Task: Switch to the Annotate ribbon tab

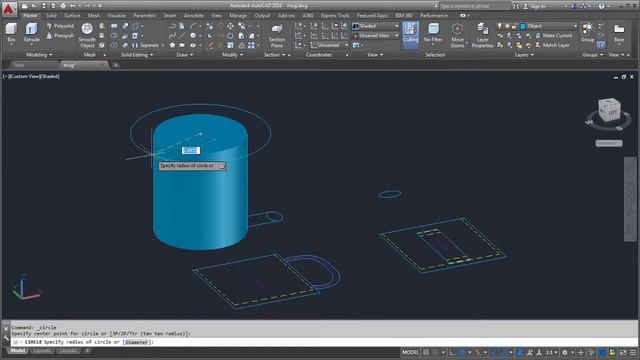Action: coord(193,16)
